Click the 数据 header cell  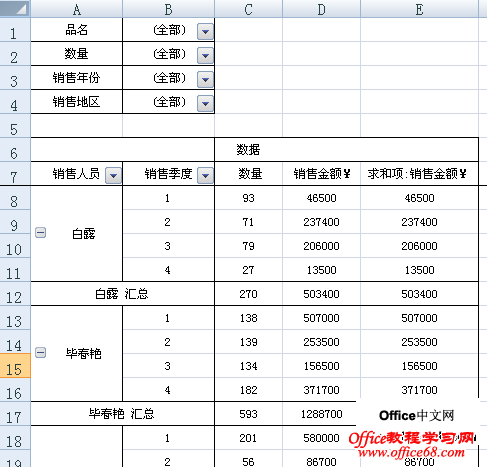[248, 150]
